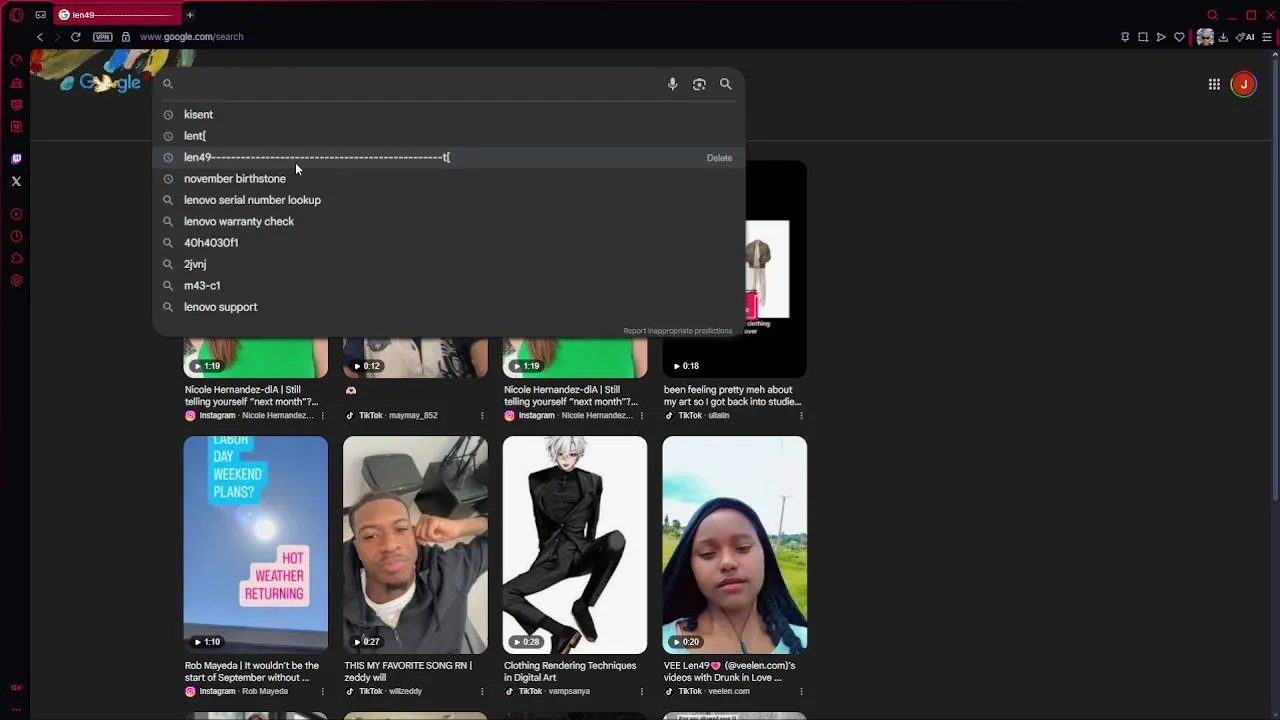This screenshot has width=1280, height=720.
Task: Open options menu for ullalin result
Action: pyautogui.click(x=801, y=416)
